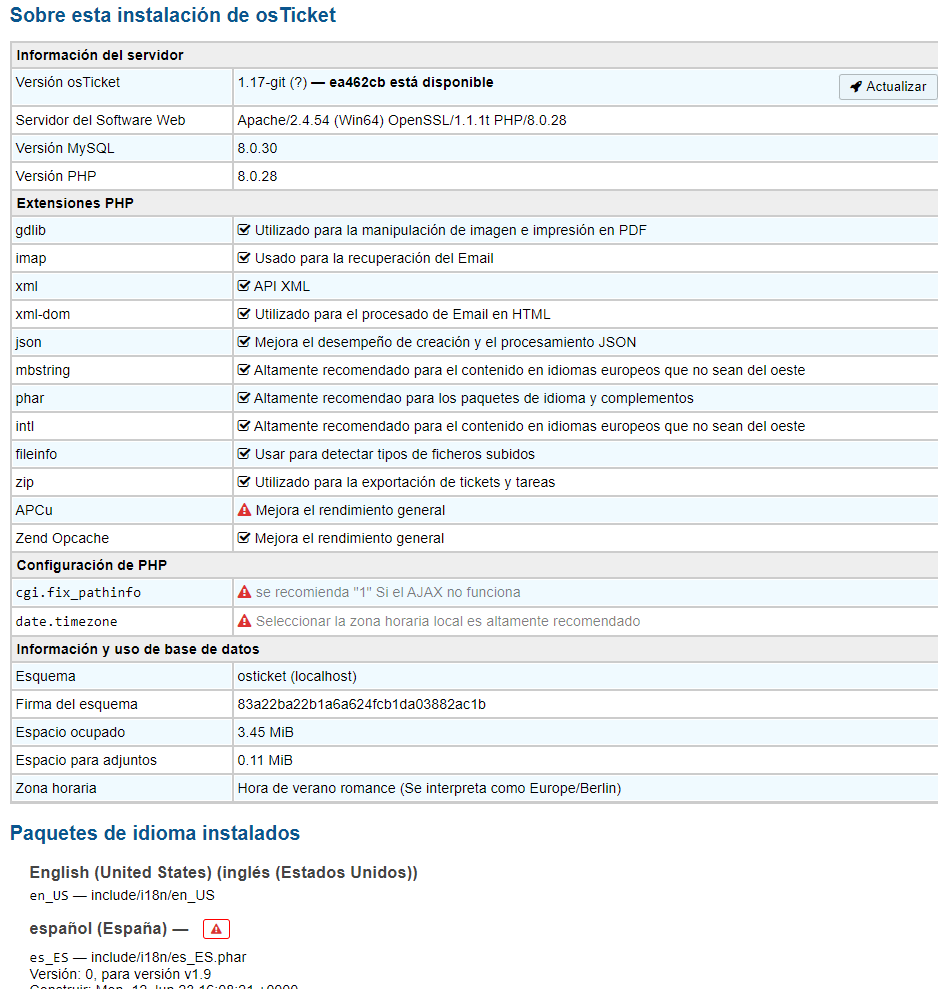Click the checkmark icon in the imap row
Image resolution: width=938 pixels, height=989 pixels.
244,259
